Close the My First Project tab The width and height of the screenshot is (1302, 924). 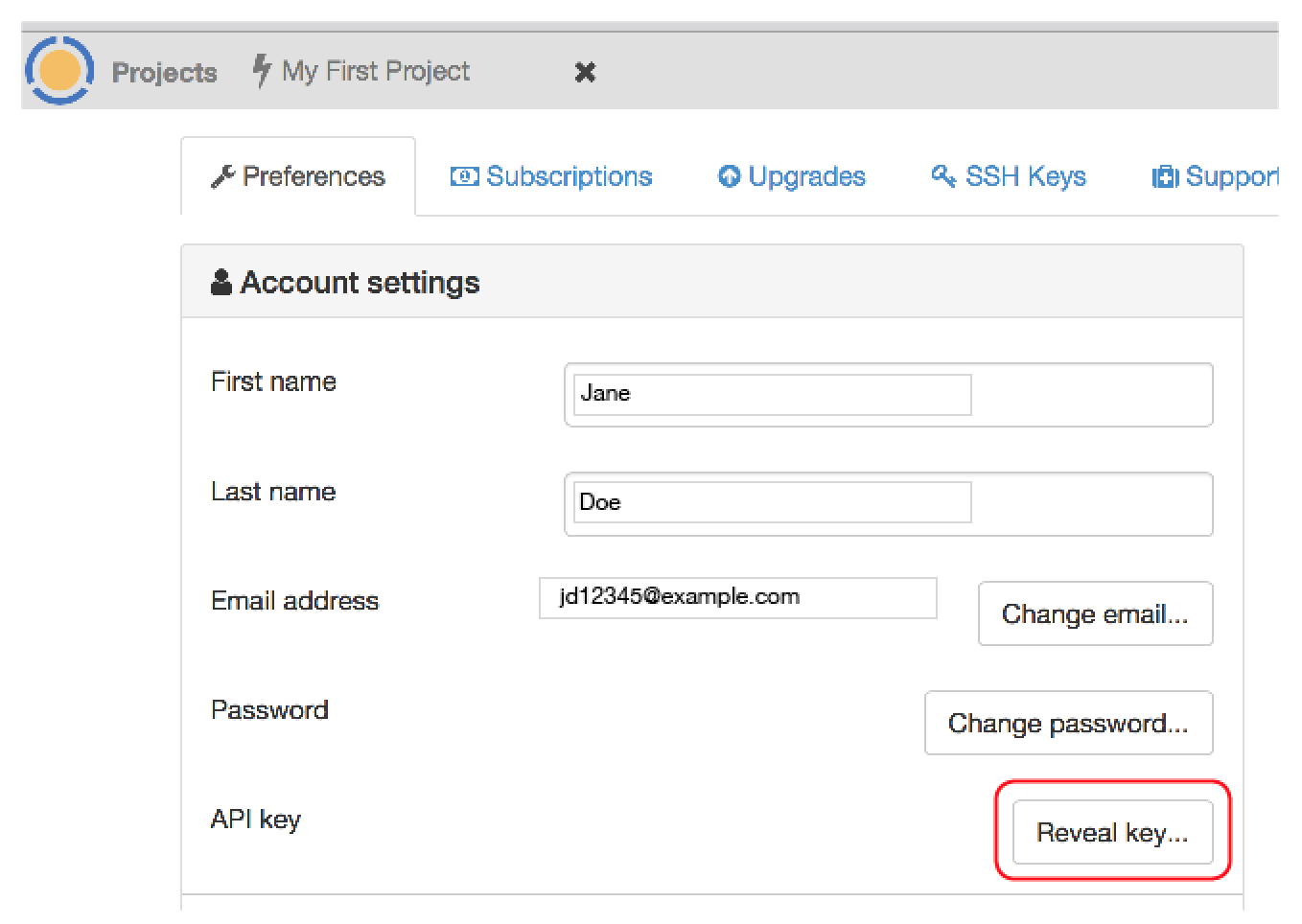pos(585,72)
